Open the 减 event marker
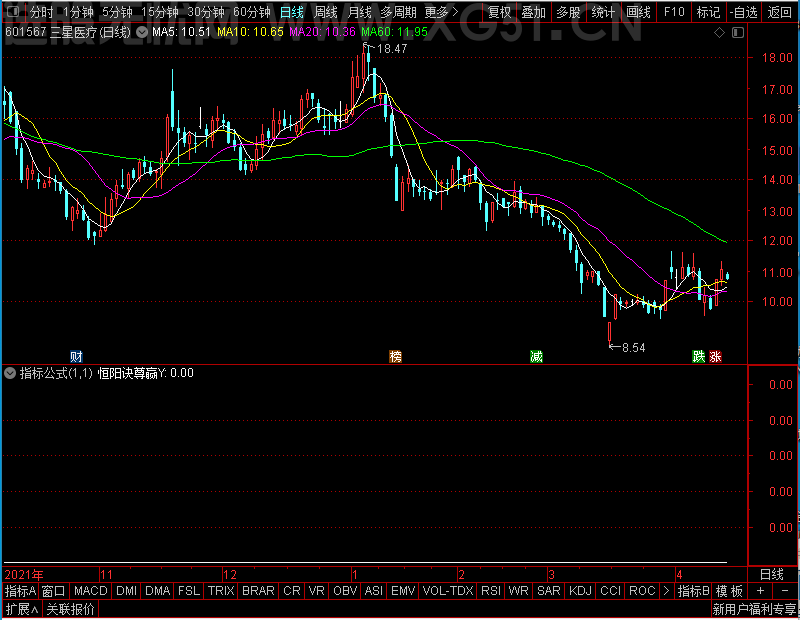The image size is (800, 620). pyautogui.click(x=536, y=356)
